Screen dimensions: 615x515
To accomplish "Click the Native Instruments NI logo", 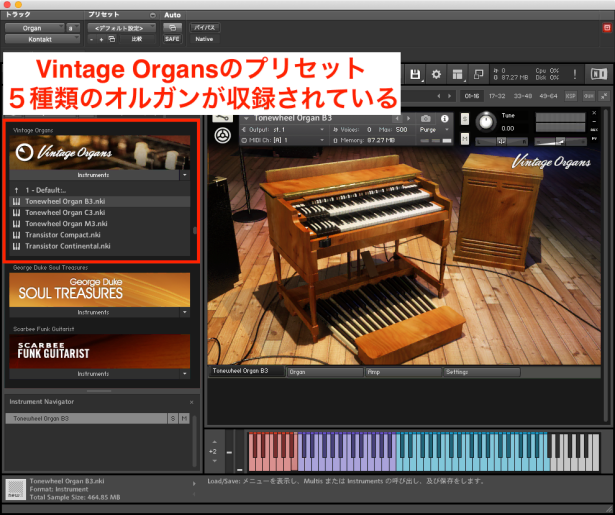I will pyautogui.click(x=599, y=74).
